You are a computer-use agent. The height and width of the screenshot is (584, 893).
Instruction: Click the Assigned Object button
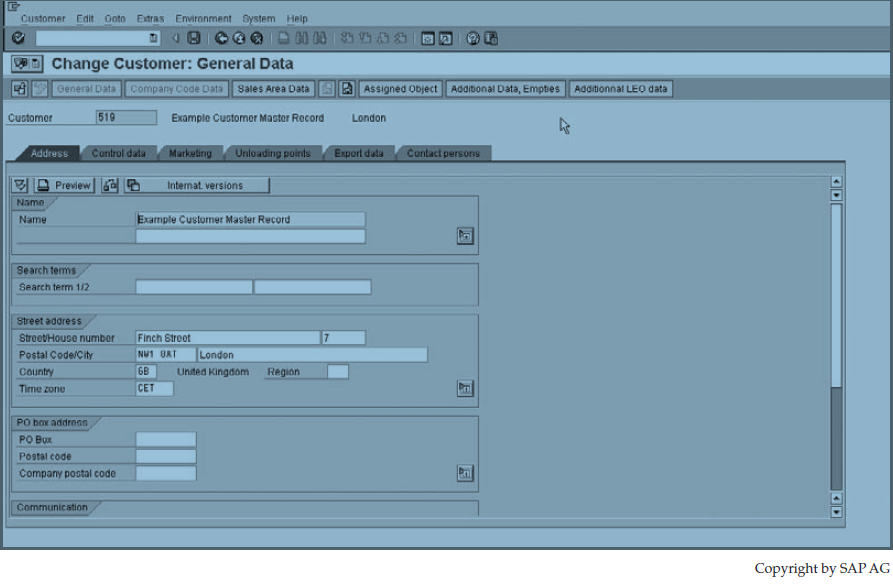point(399,88)
